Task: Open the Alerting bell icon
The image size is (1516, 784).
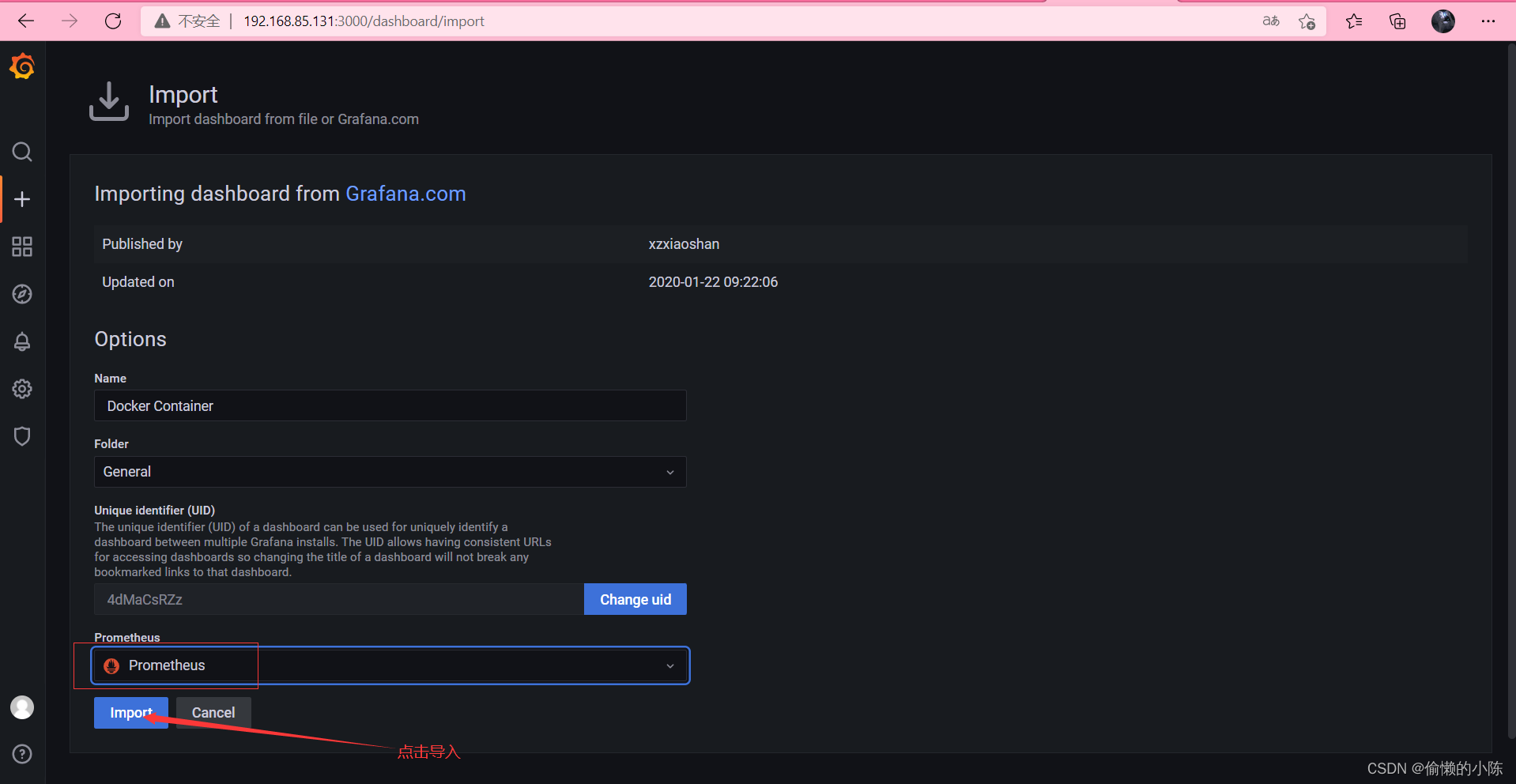Action: pos(22,341)
